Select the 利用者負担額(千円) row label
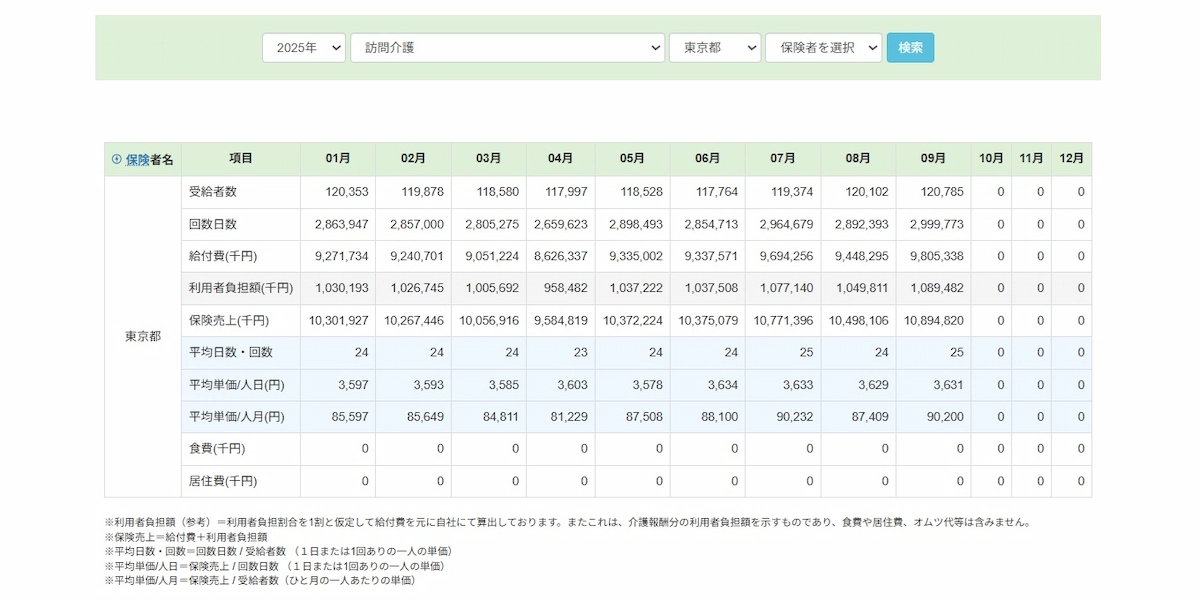The image size is (1200, 600). 240,288
